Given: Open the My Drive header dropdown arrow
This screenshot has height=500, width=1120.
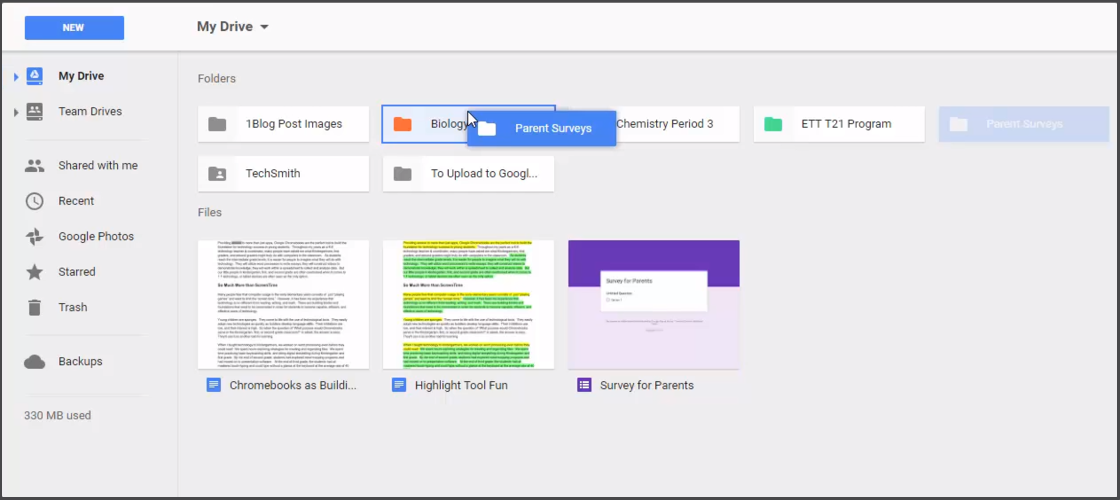Looking at the screenshot, I should (x=264, y=27).
